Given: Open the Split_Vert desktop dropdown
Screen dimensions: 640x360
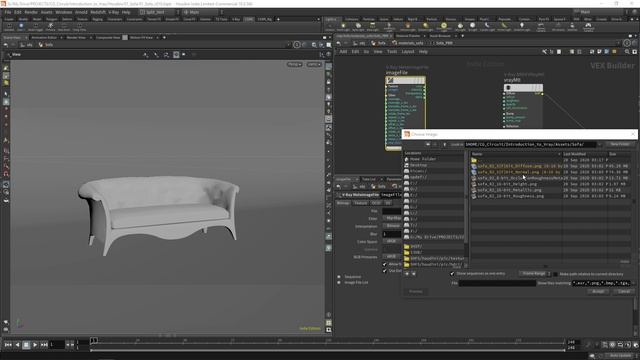Looking at the screenshot, I should (158, 12).
